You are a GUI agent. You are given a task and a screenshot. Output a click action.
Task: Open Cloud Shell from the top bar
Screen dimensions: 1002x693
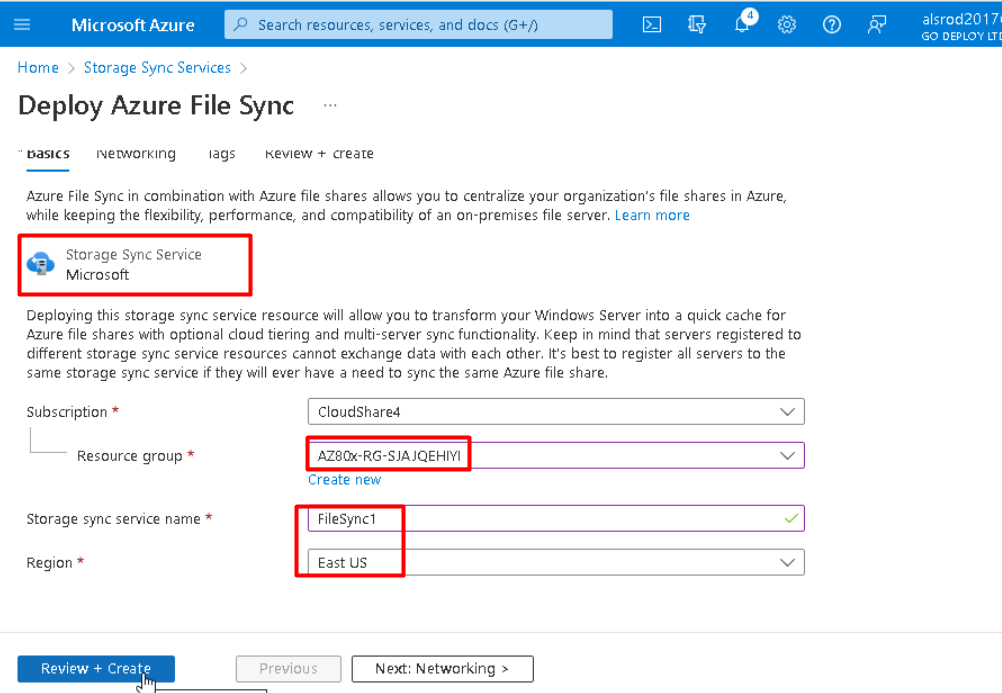[x=651, y=25]
